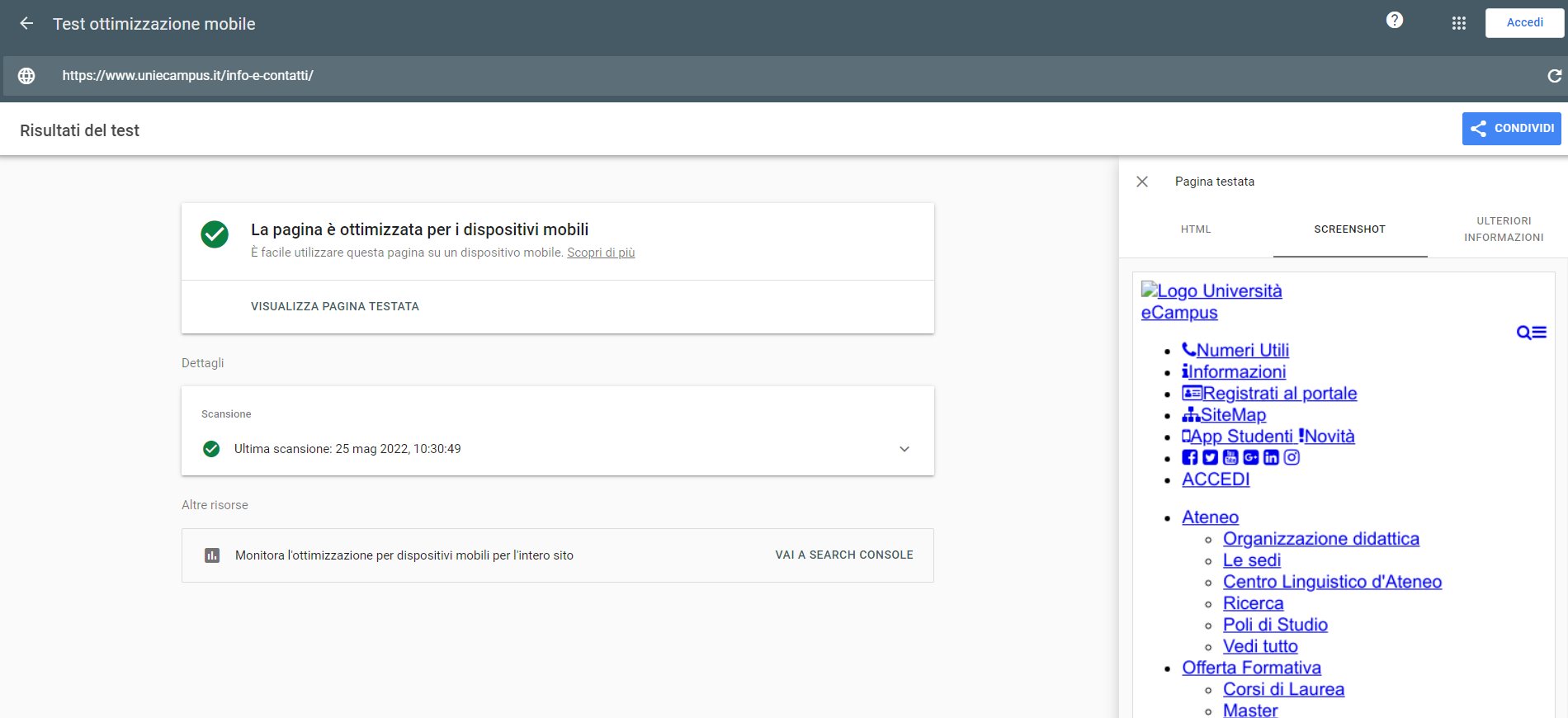
Task: Click Organizzazione didattica link
Action: coord(1321,539)
